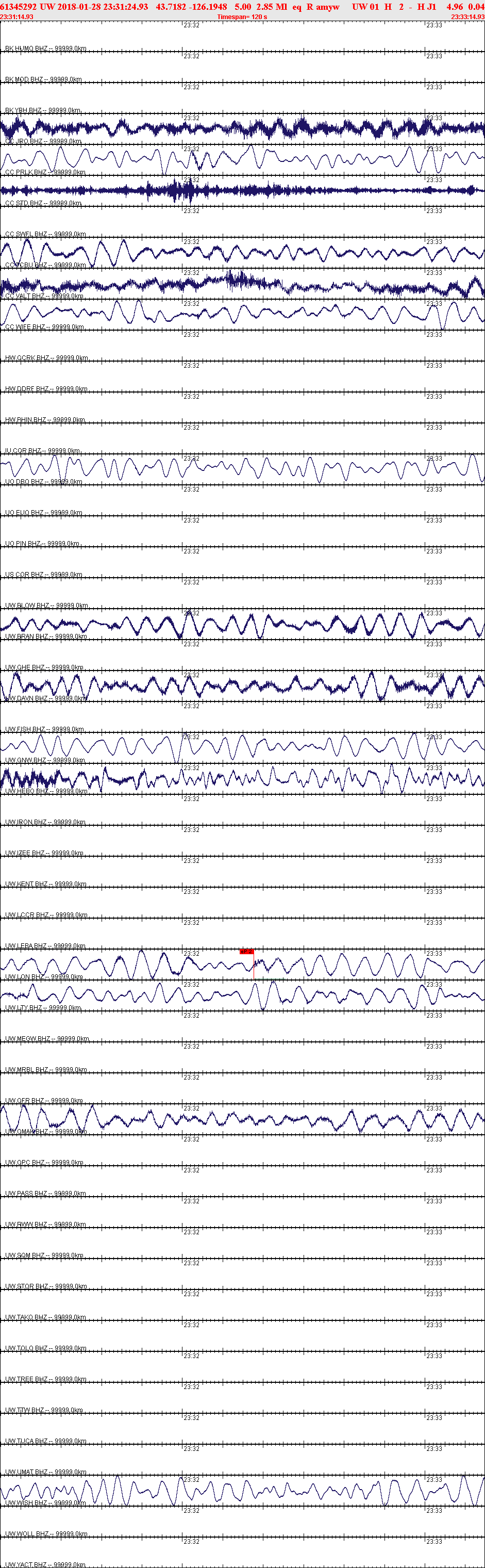This screenshot has width=485, height=1568.
Task: Select the UW TAKO BHZ station label
Action: pyautogui.click(x=46, y=1317)
